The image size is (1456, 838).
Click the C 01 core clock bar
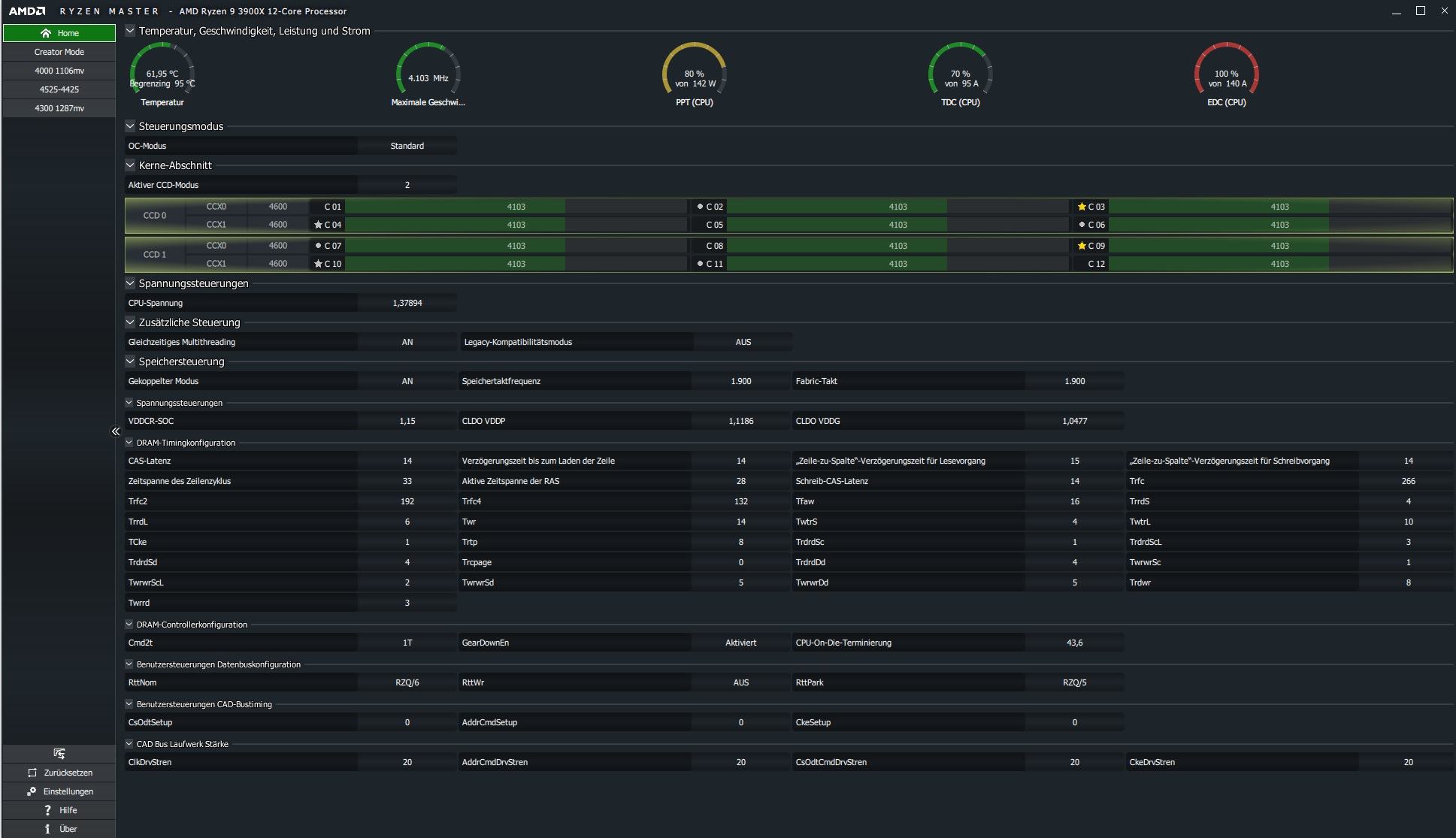516,207
